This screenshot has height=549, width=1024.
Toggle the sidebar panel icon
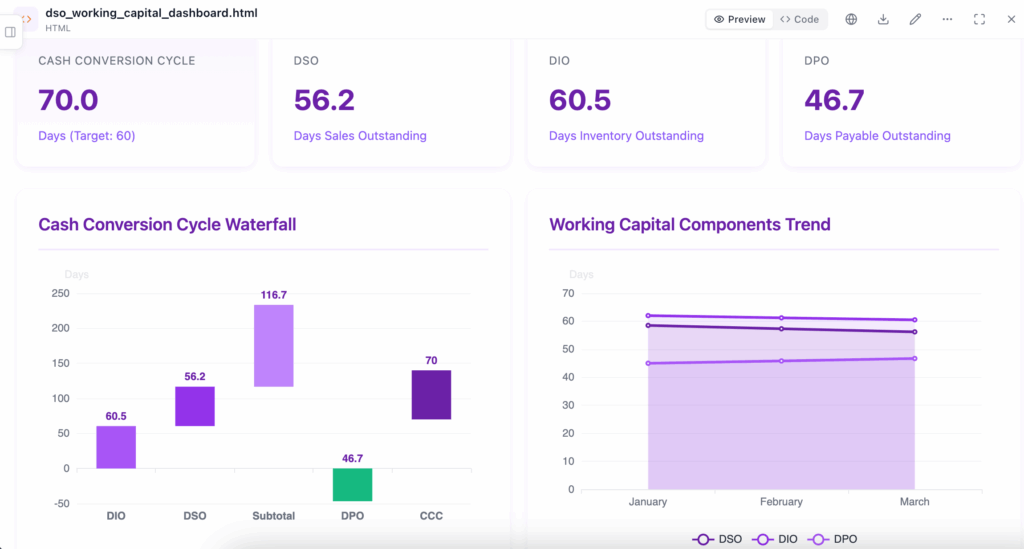[10, 32]
